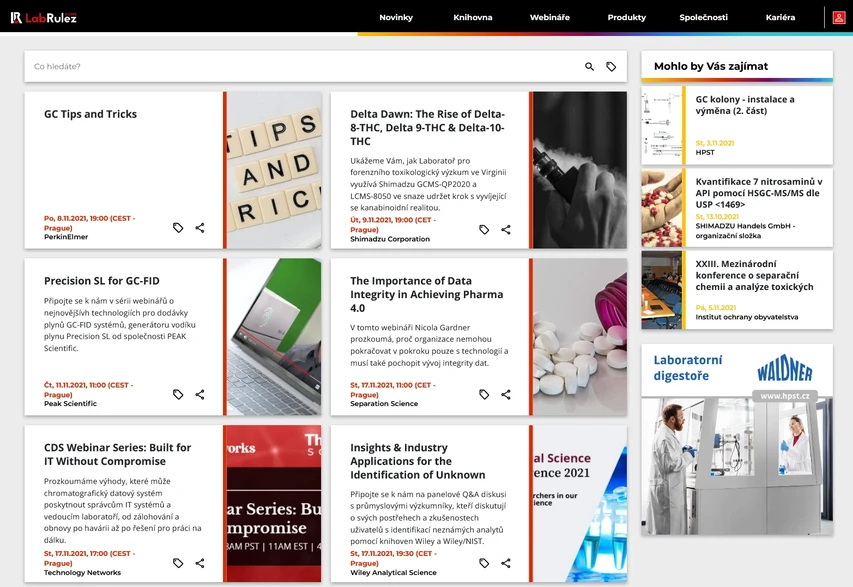Open GC Tips and Tricks webinar title
Viewport: 853px width, 587px height.
tap(90, 114)
